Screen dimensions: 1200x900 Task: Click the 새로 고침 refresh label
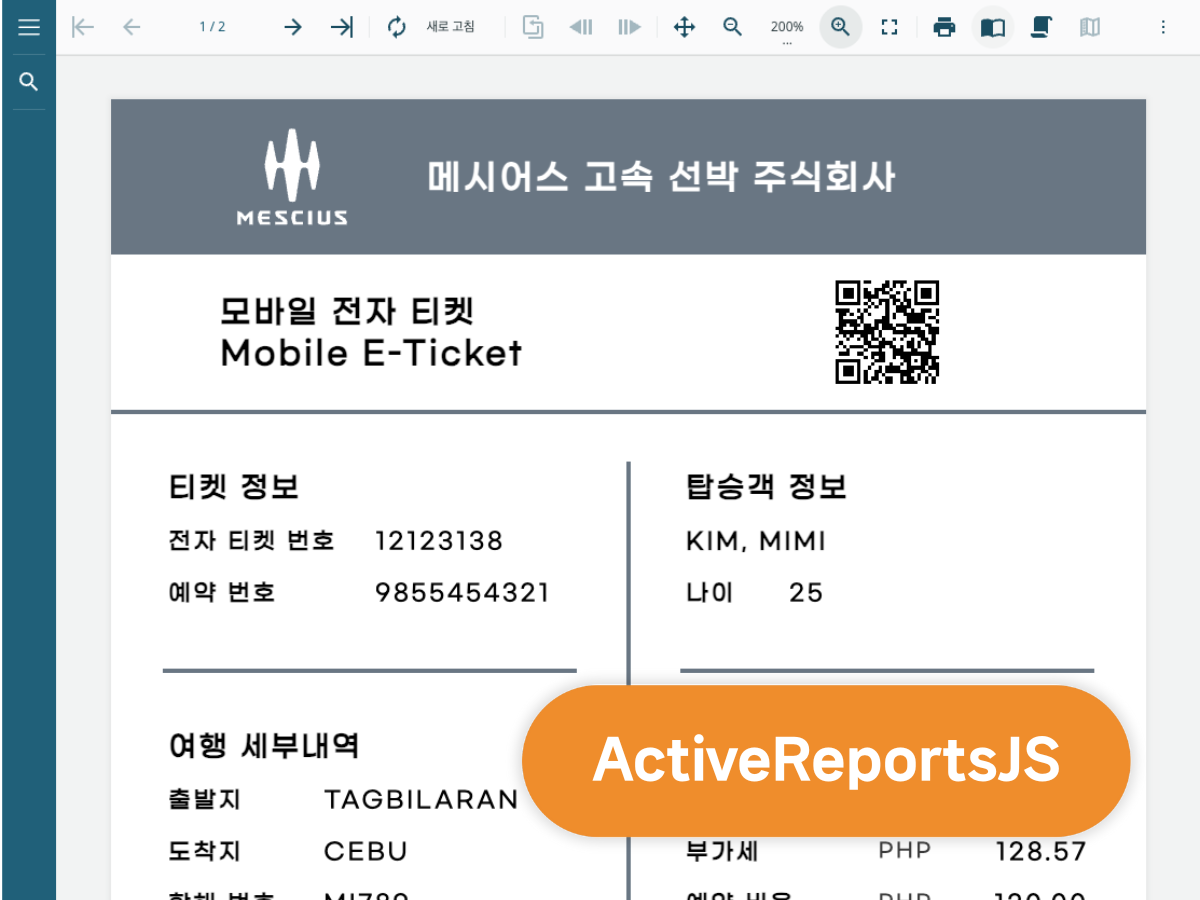point(451,27)
